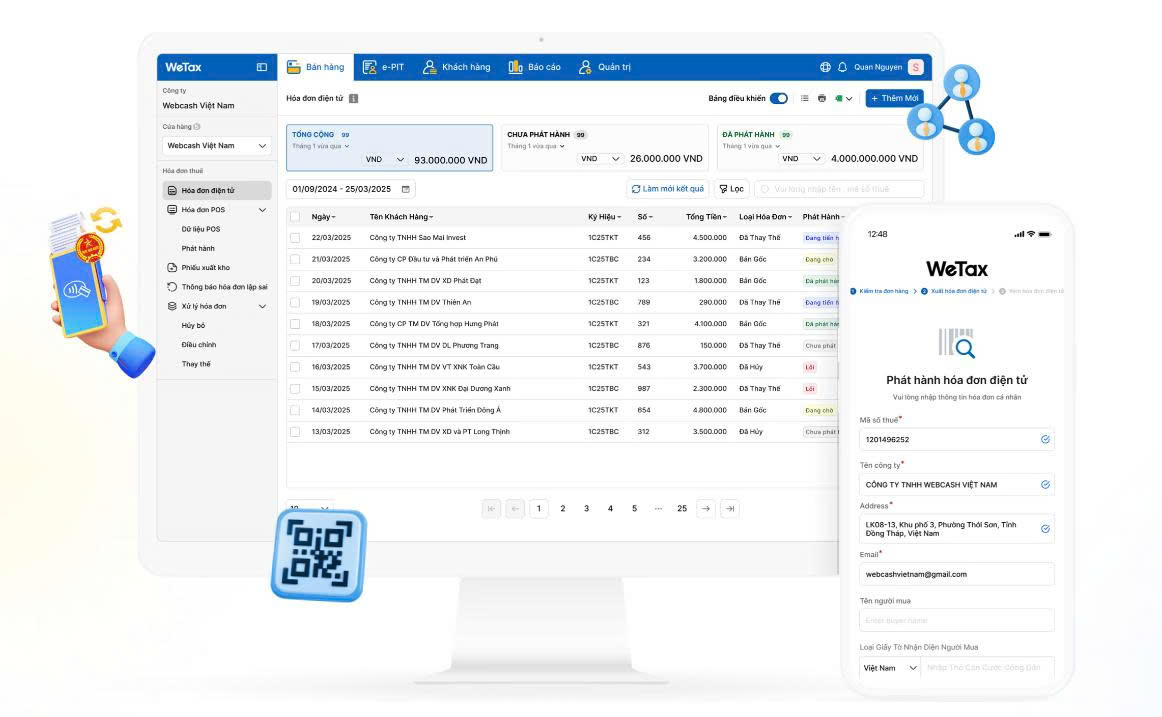Screen dimensions: 1162x717
Task: Check row Công ty TNHH TM DV XD Phát Đạt
Action: coord(295,281)
